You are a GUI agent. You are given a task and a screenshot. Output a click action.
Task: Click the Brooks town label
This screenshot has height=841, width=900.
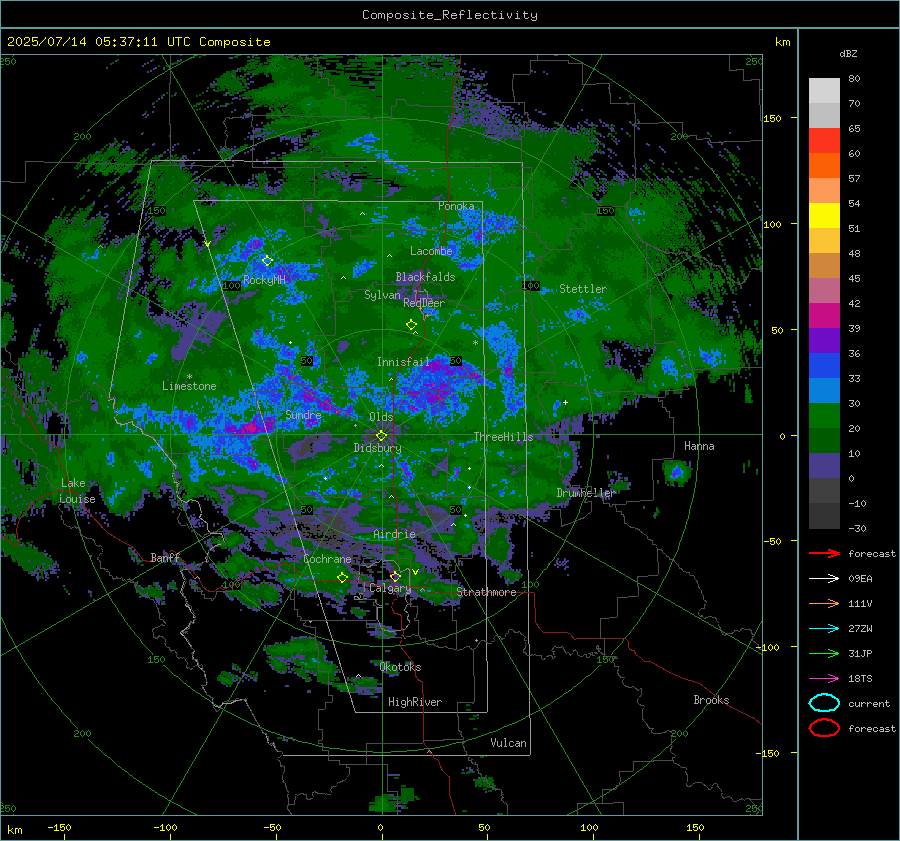coord(711,700)
